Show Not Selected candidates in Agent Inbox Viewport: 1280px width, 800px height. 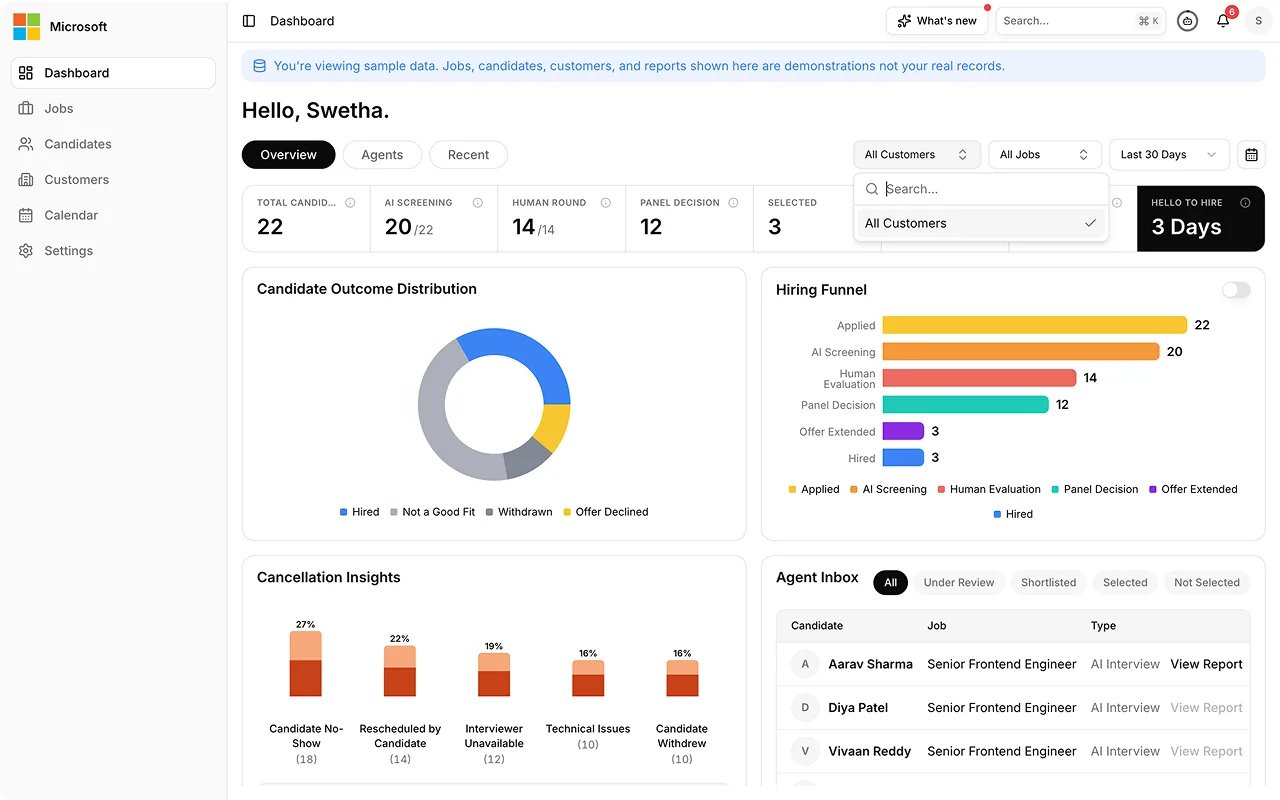tap(1206, 583)
